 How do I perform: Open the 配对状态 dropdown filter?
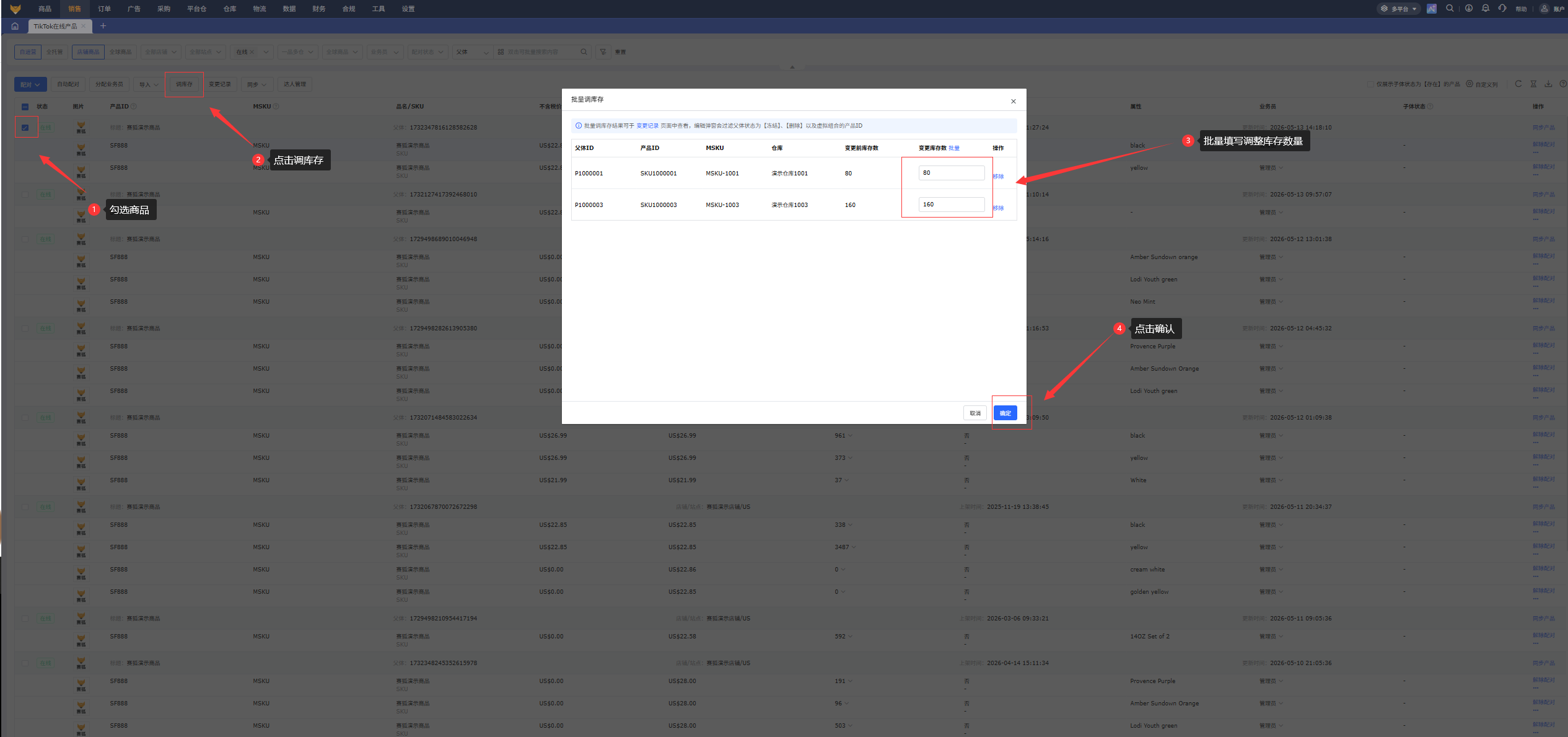point(427,52)
